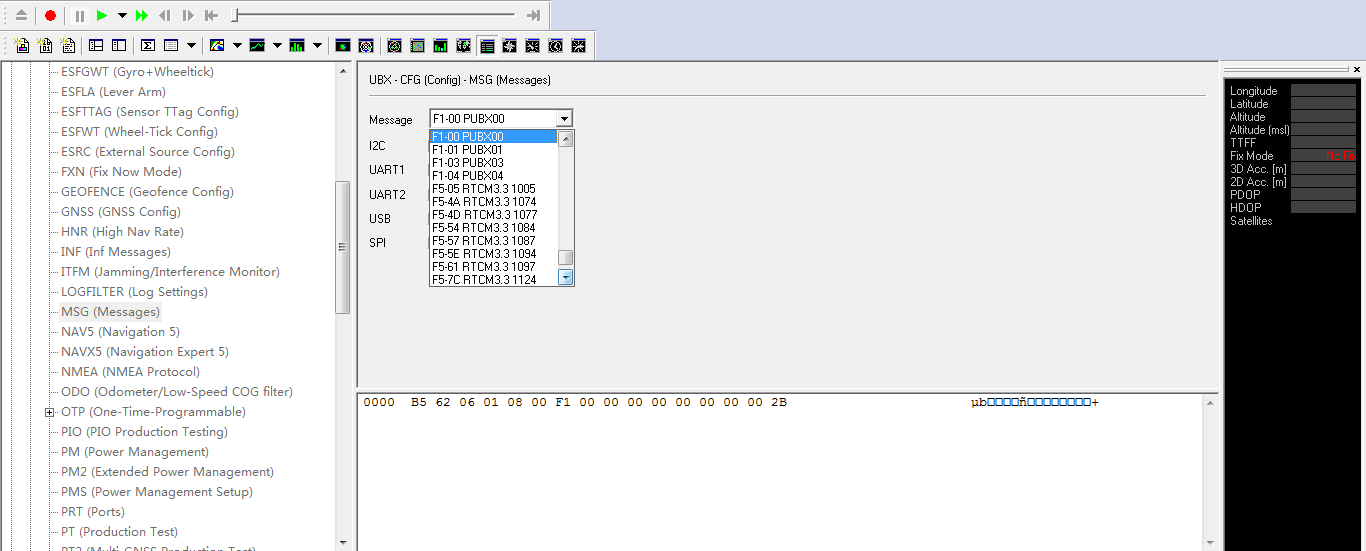This screenshot has height=551, width=1366.
Task: Click the eject log file icon
Action: 21,16
